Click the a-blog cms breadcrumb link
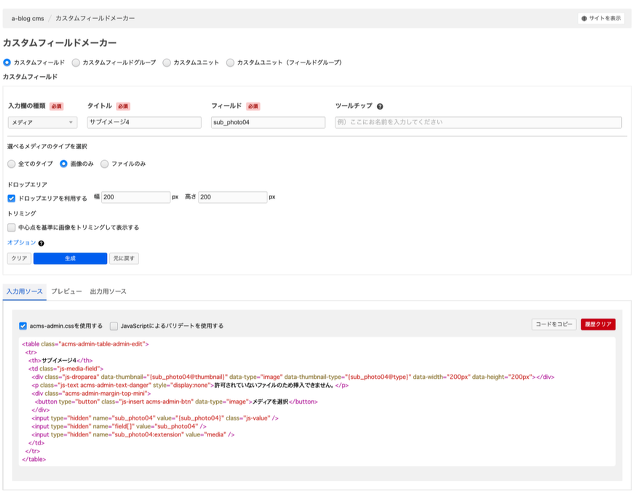Screen dimensions: 640x493 28,18
